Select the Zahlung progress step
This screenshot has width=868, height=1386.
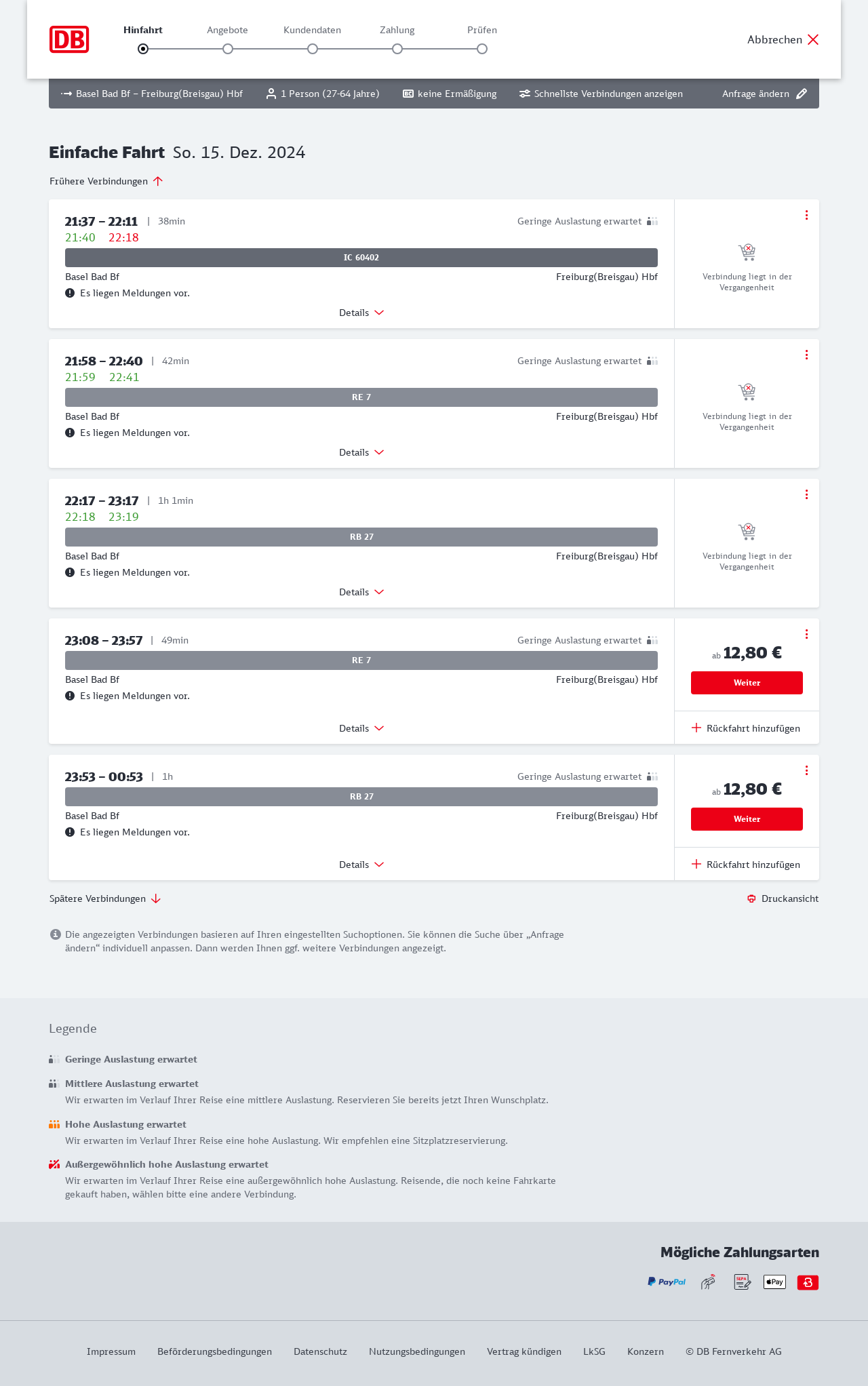pyautogui.click(x=397, y=48)
